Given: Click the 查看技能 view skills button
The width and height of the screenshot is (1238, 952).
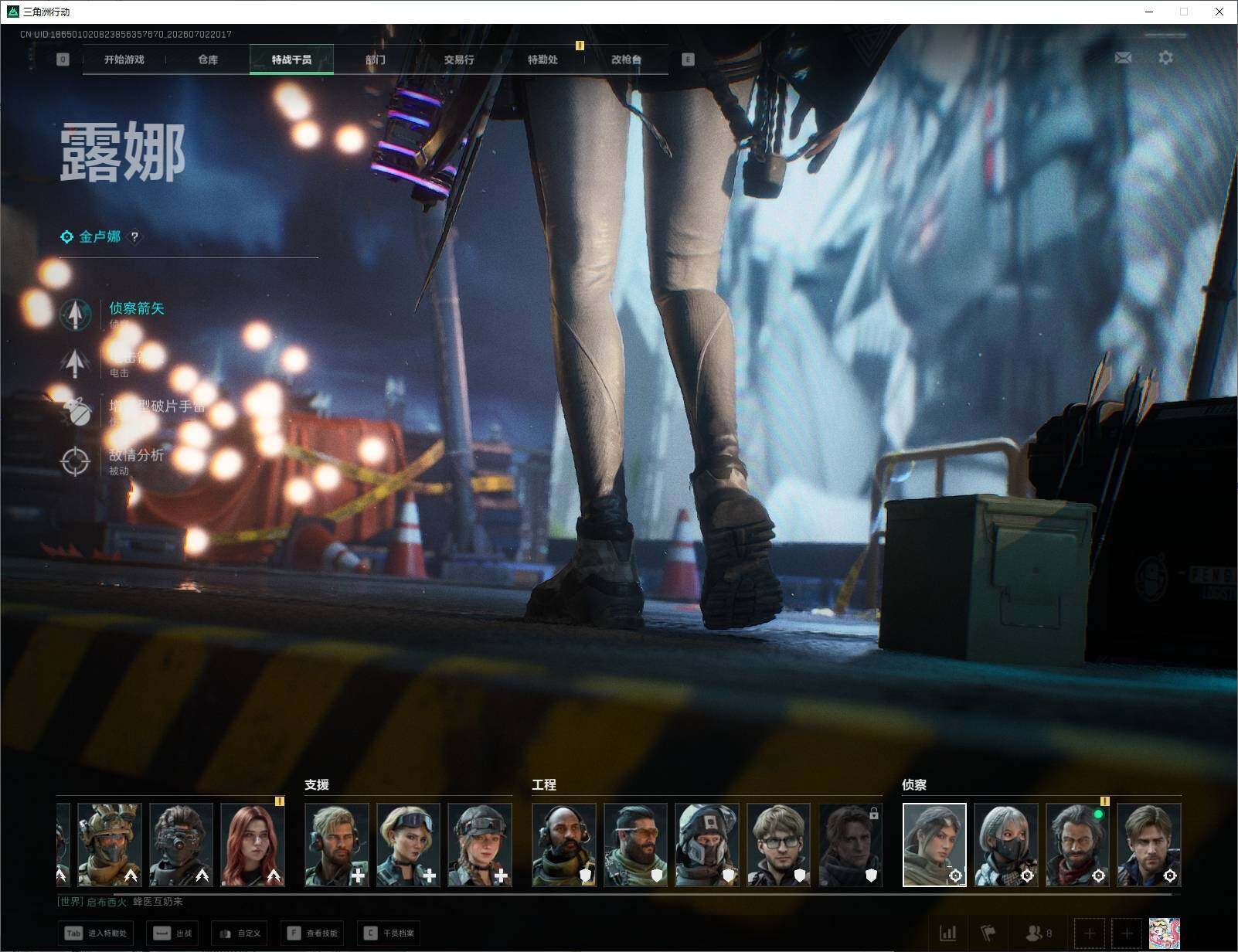Looking at the screenshot, I should [312, 933].
